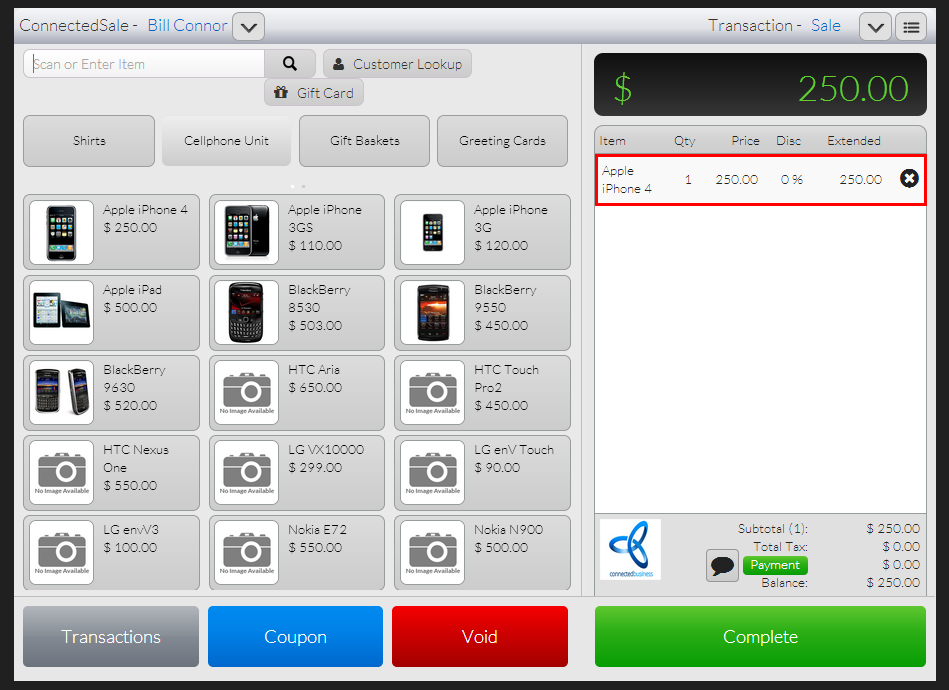Add BlackBerry 9630 to the sale
949x690 pixels.
pyautogui.click(x=111, y=393)
